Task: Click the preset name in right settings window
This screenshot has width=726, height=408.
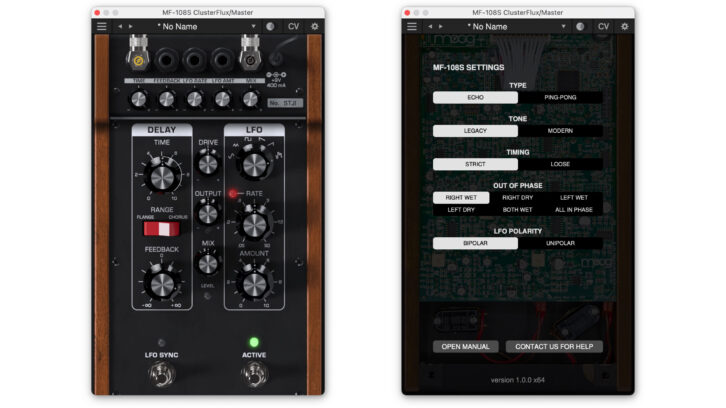Action: point(488,27)
